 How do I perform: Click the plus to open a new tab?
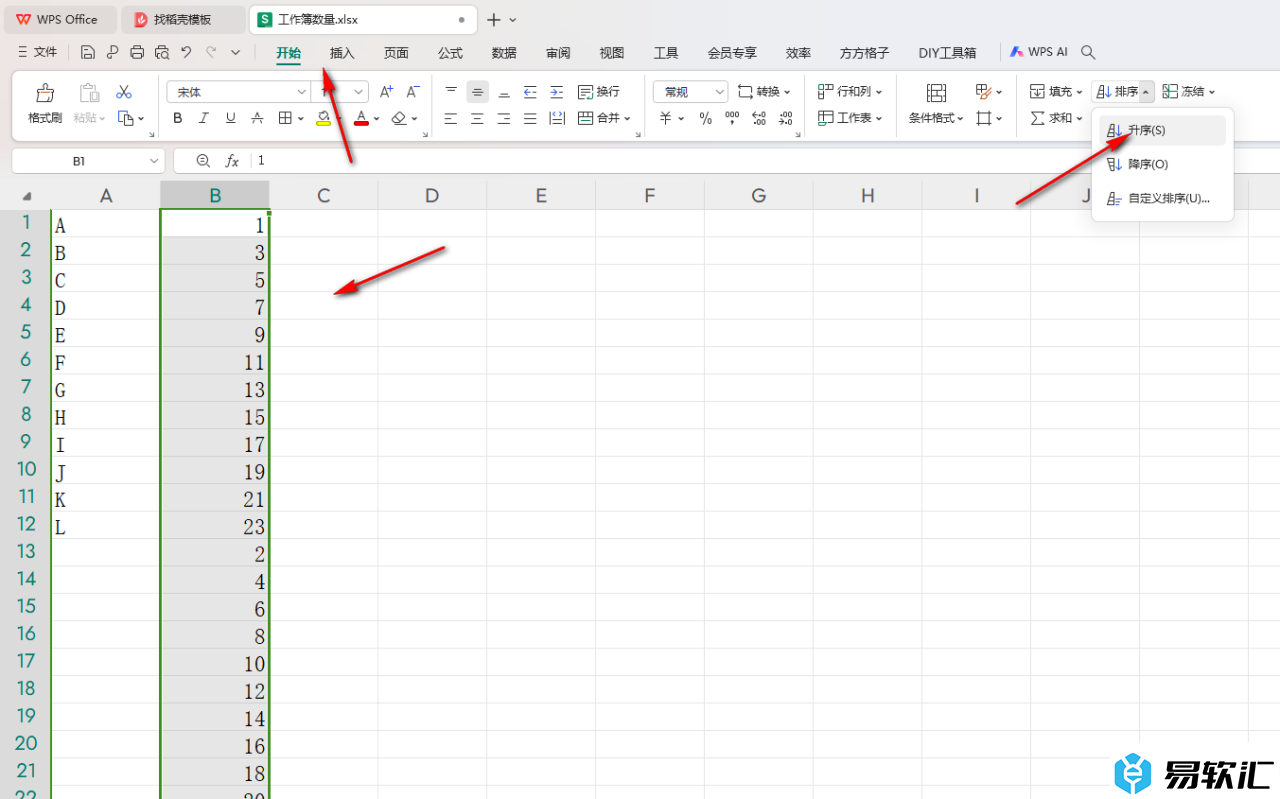coord(493,20)
